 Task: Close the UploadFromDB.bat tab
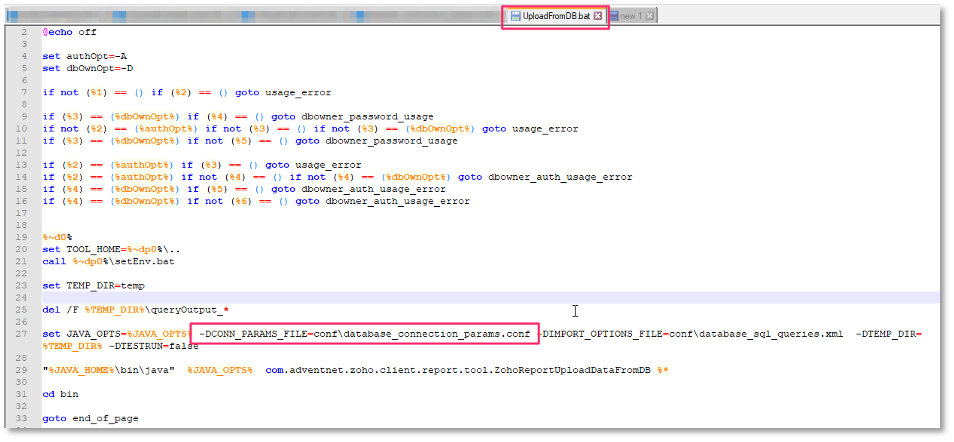click(x=598, y=16)
